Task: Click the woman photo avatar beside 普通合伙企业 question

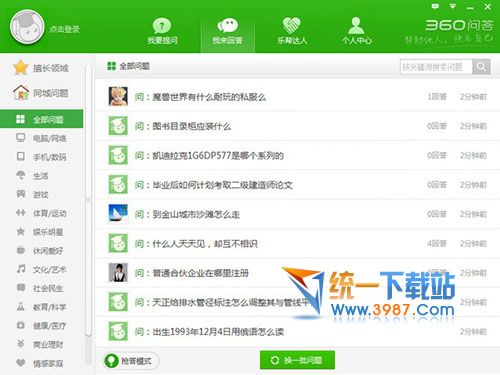Action: 118,272
